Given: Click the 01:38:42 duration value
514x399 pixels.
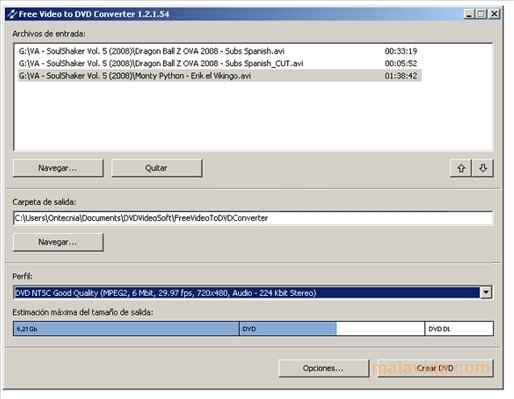Looking at the screenshot, I should pyautogui.click(x=401, y=76).
